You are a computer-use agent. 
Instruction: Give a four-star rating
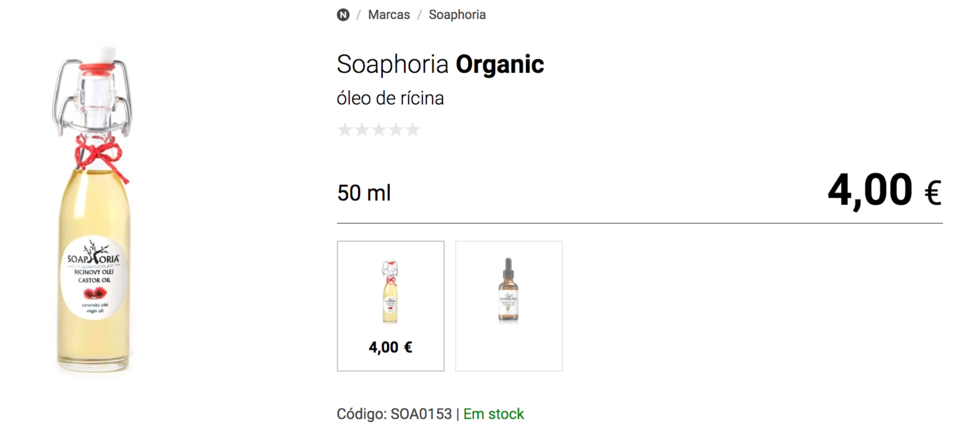point(395,130)
